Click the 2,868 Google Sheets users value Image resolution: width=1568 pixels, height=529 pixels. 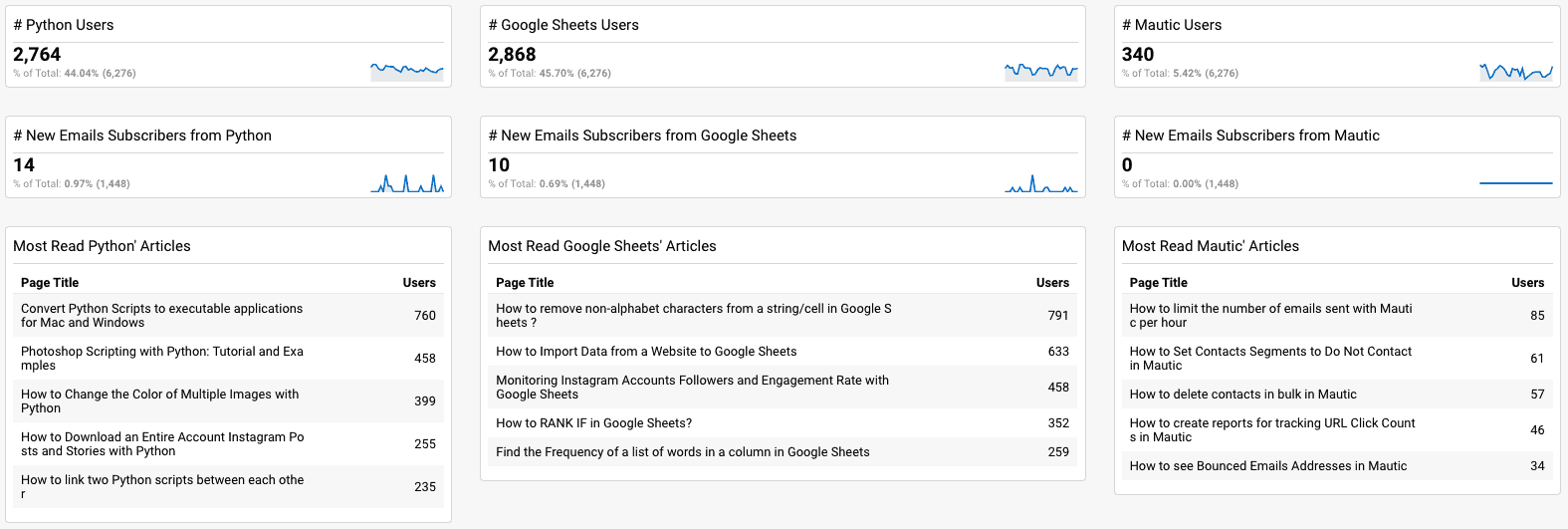click(x=512, y=54)
